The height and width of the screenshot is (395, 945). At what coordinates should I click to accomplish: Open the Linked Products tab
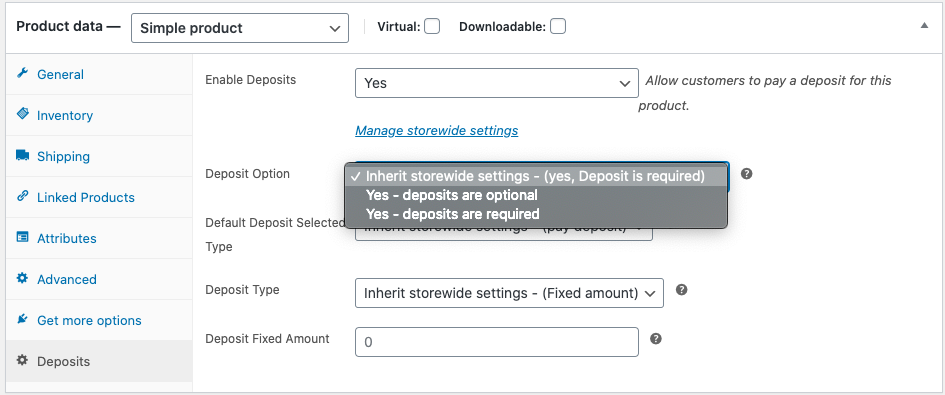click(99, 197)
